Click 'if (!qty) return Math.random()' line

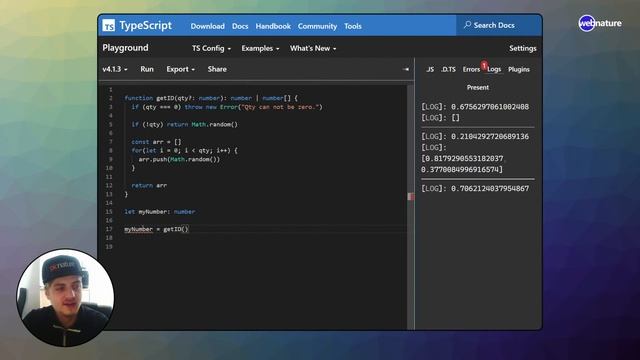[x=184, y=124]
